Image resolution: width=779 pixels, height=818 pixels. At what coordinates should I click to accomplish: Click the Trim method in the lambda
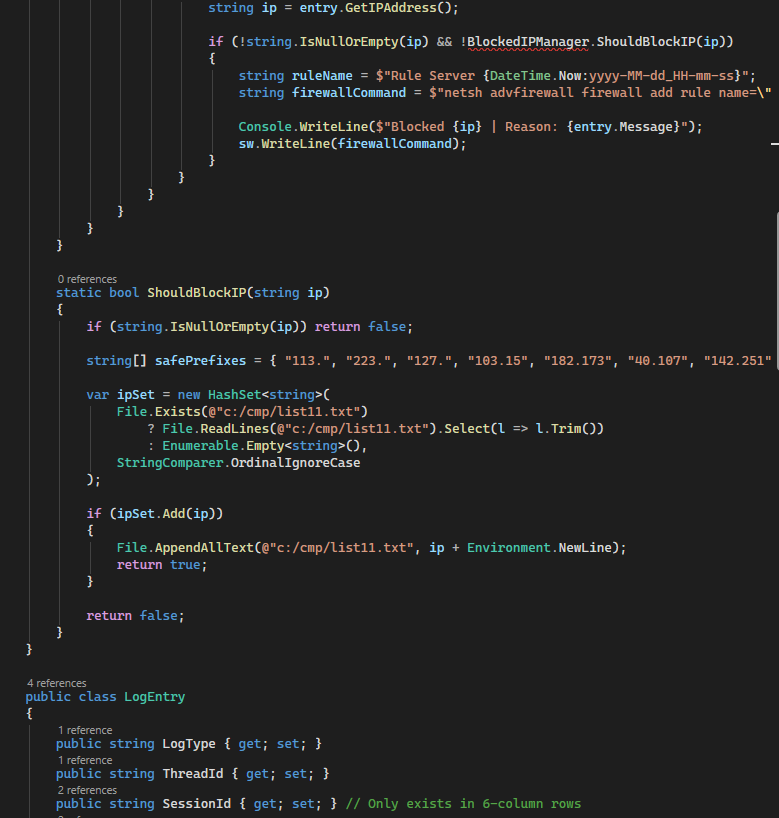566,429
